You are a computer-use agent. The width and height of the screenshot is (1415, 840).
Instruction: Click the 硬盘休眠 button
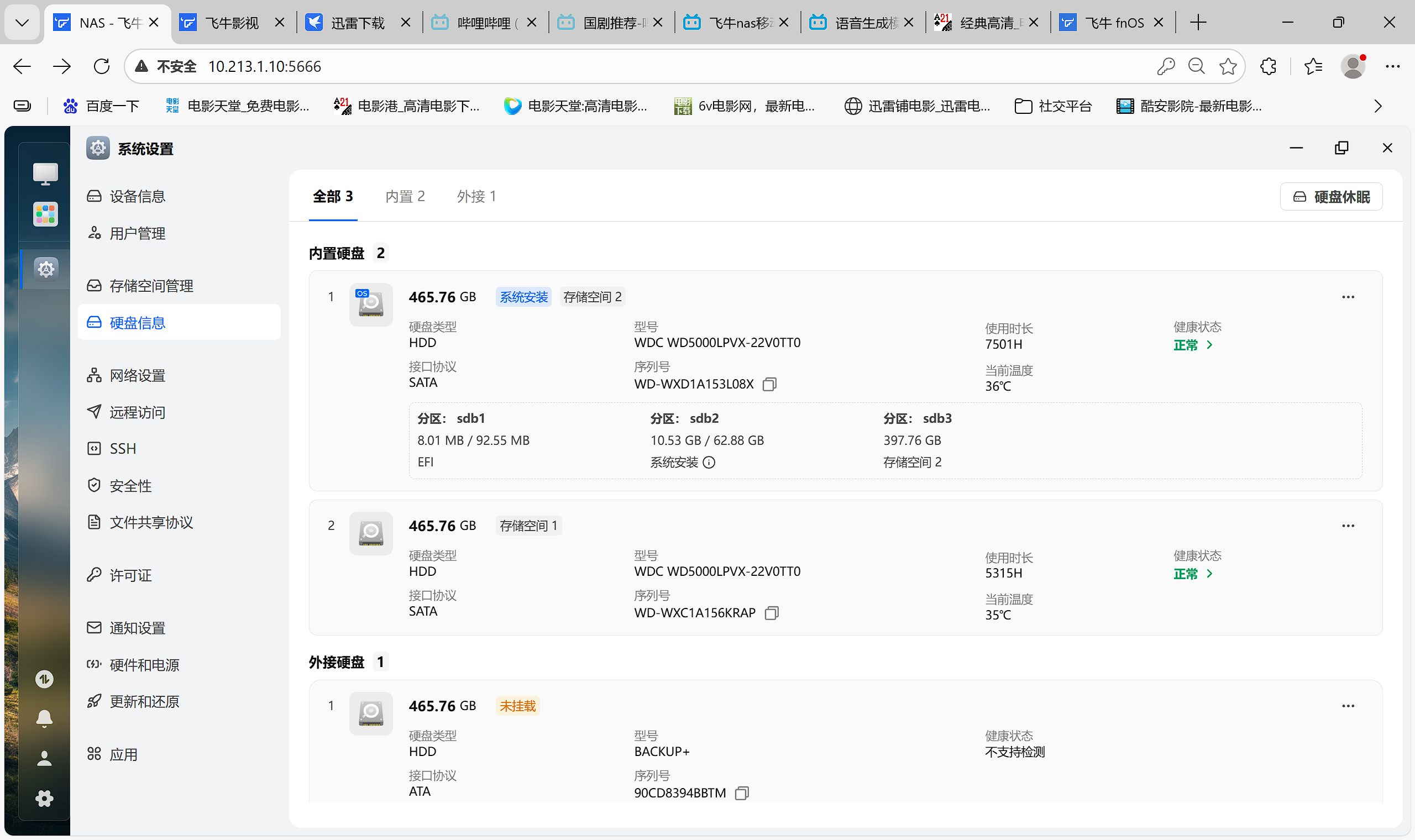[x=1331, y=196]
